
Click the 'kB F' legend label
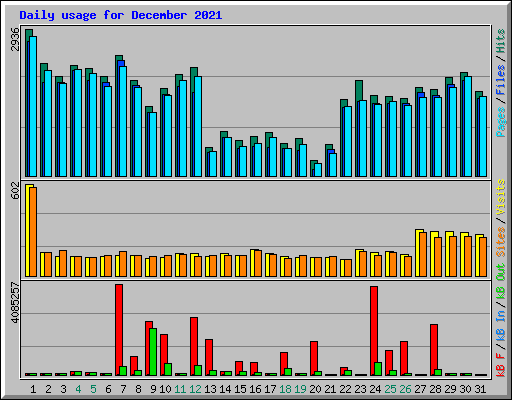501,365
